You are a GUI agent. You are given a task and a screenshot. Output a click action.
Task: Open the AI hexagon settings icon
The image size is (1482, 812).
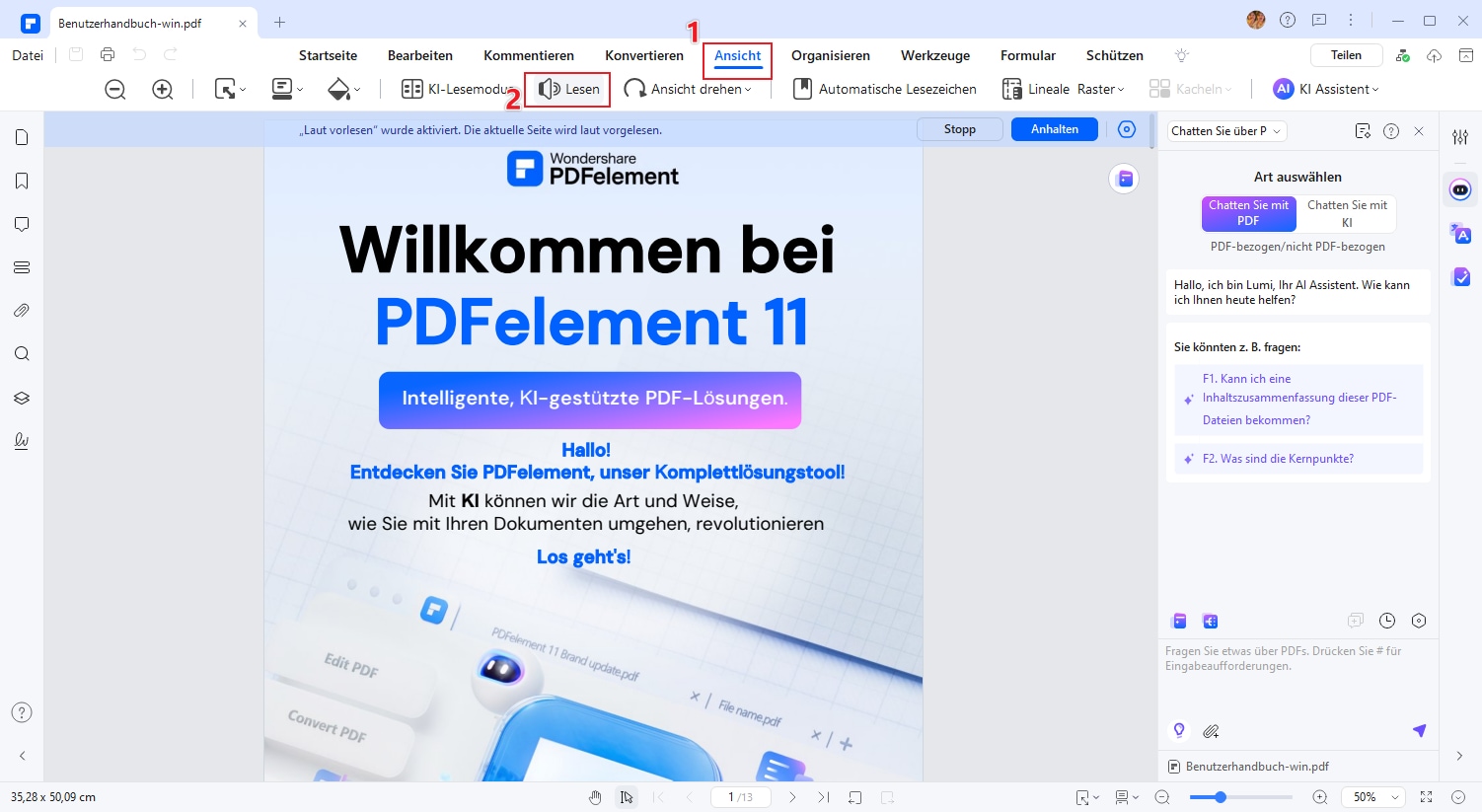point(1419,621)
